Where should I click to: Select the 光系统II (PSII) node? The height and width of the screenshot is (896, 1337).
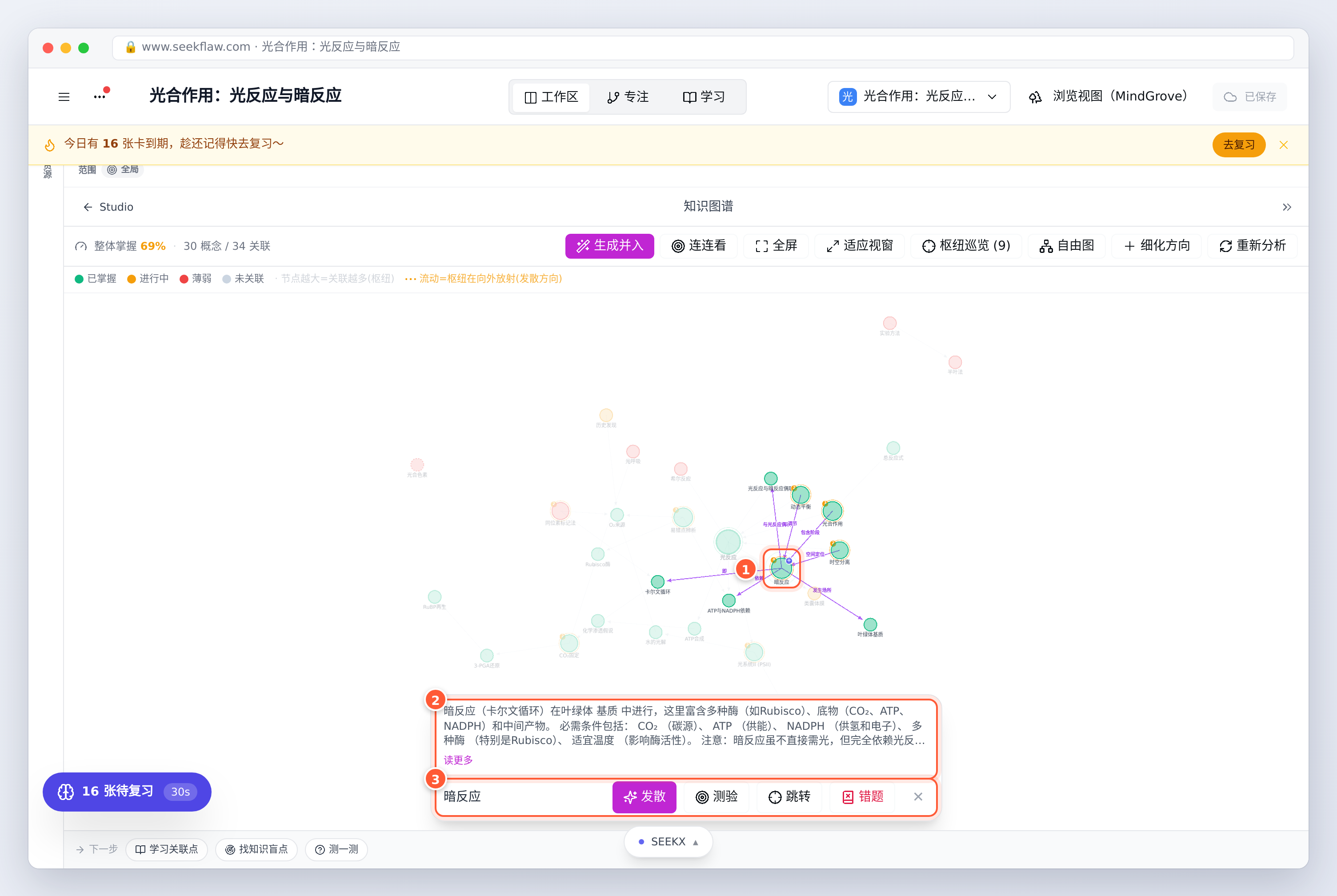pos(754,652)
